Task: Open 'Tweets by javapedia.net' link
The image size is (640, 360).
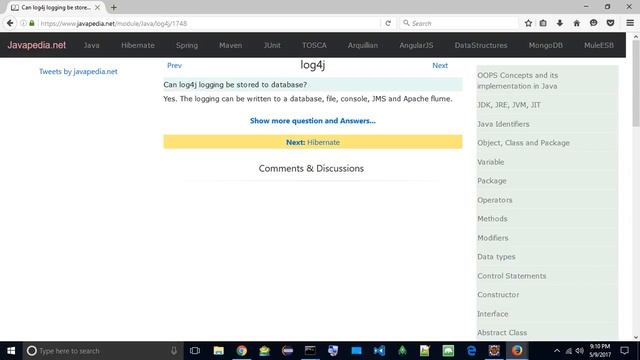Action: [78, 71]
